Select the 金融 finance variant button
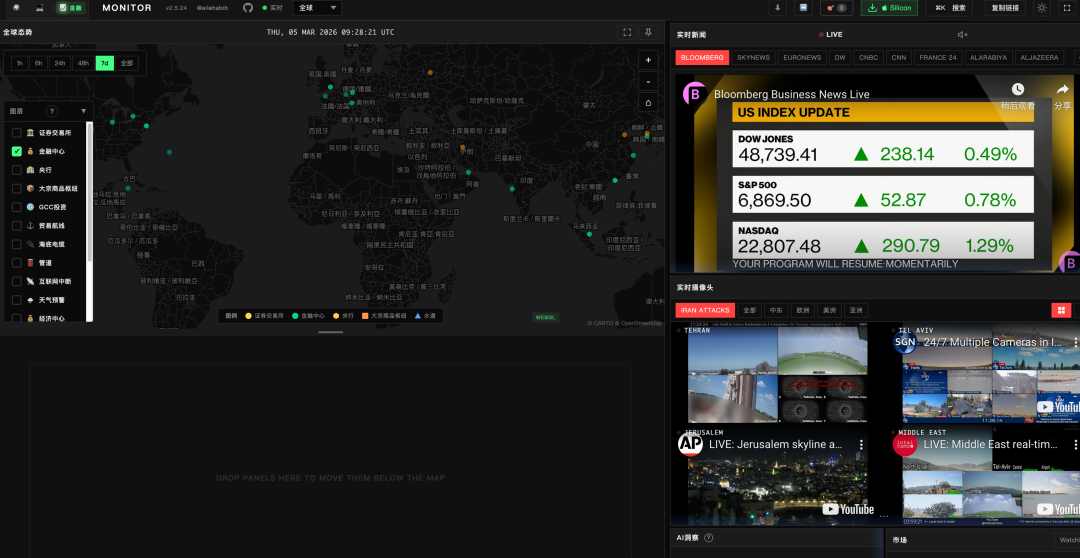Image resolution: width=1080 pixels, height=558 pixels. 70,8
